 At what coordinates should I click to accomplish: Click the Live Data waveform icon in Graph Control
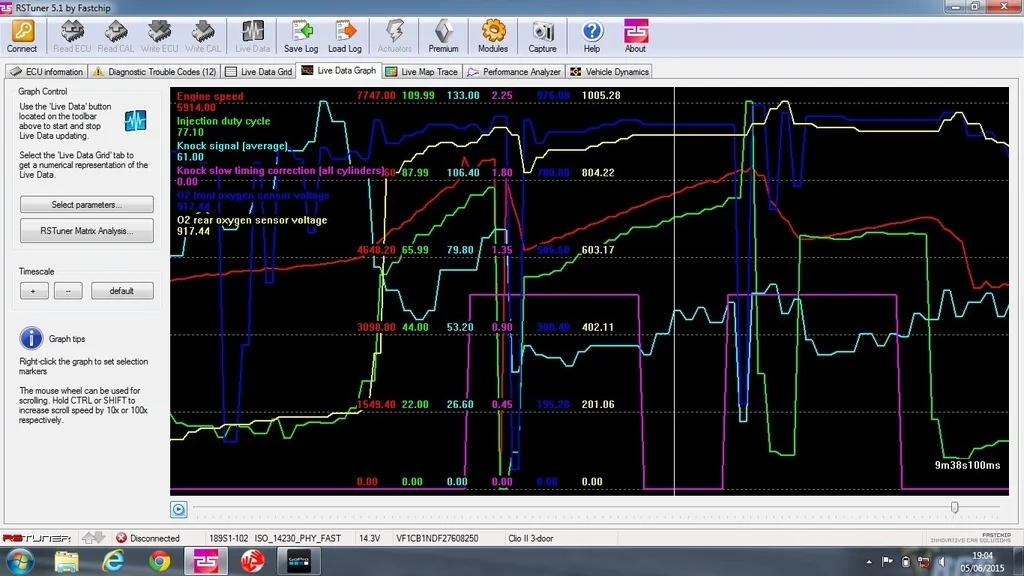(x=135, y=120)
